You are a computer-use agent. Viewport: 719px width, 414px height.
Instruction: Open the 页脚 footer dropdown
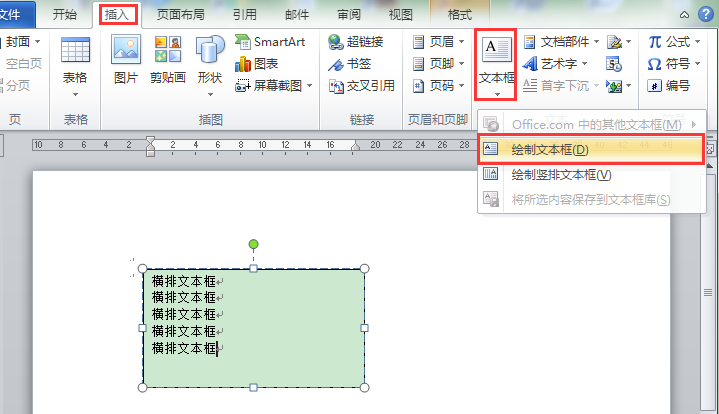tap(439, 64)
